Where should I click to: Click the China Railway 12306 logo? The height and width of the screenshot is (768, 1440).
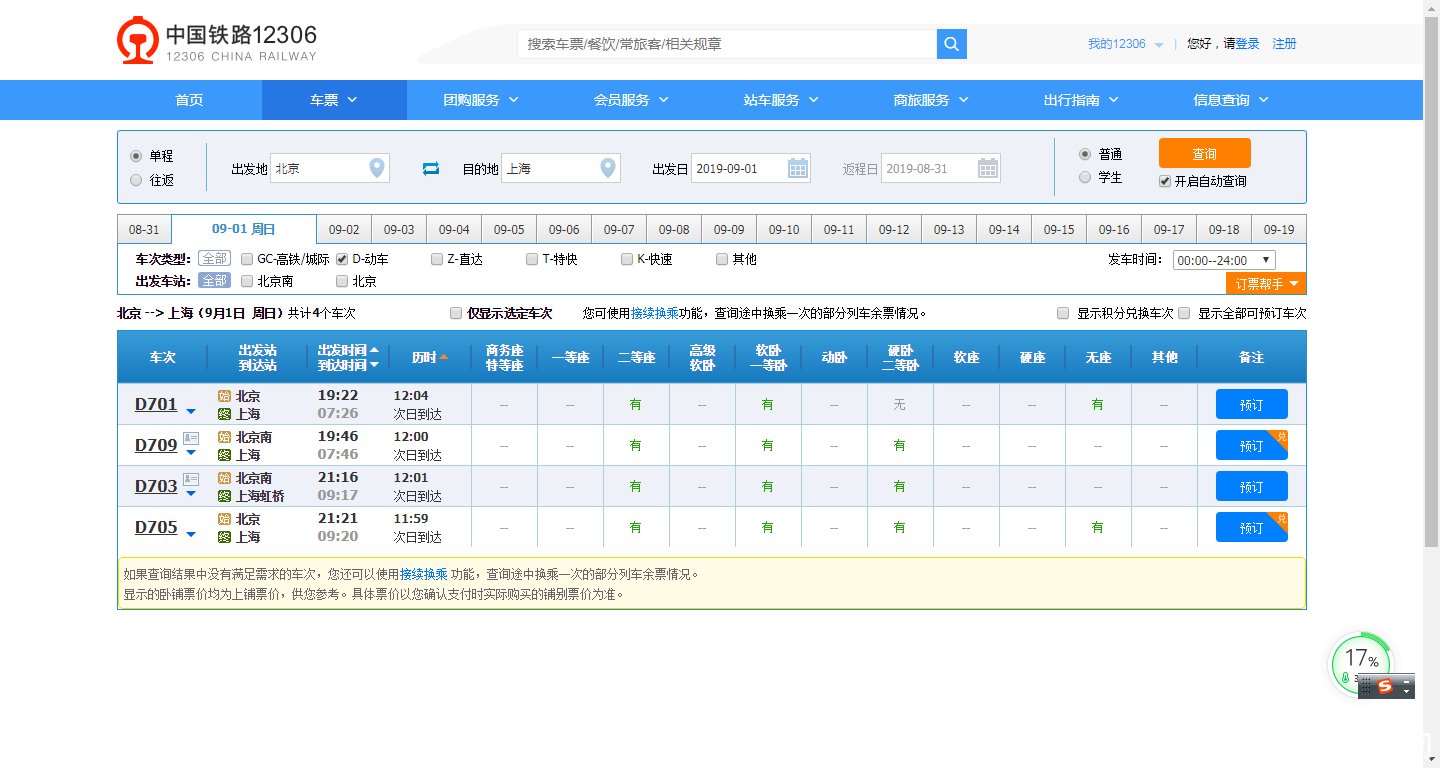coord(217,42)
